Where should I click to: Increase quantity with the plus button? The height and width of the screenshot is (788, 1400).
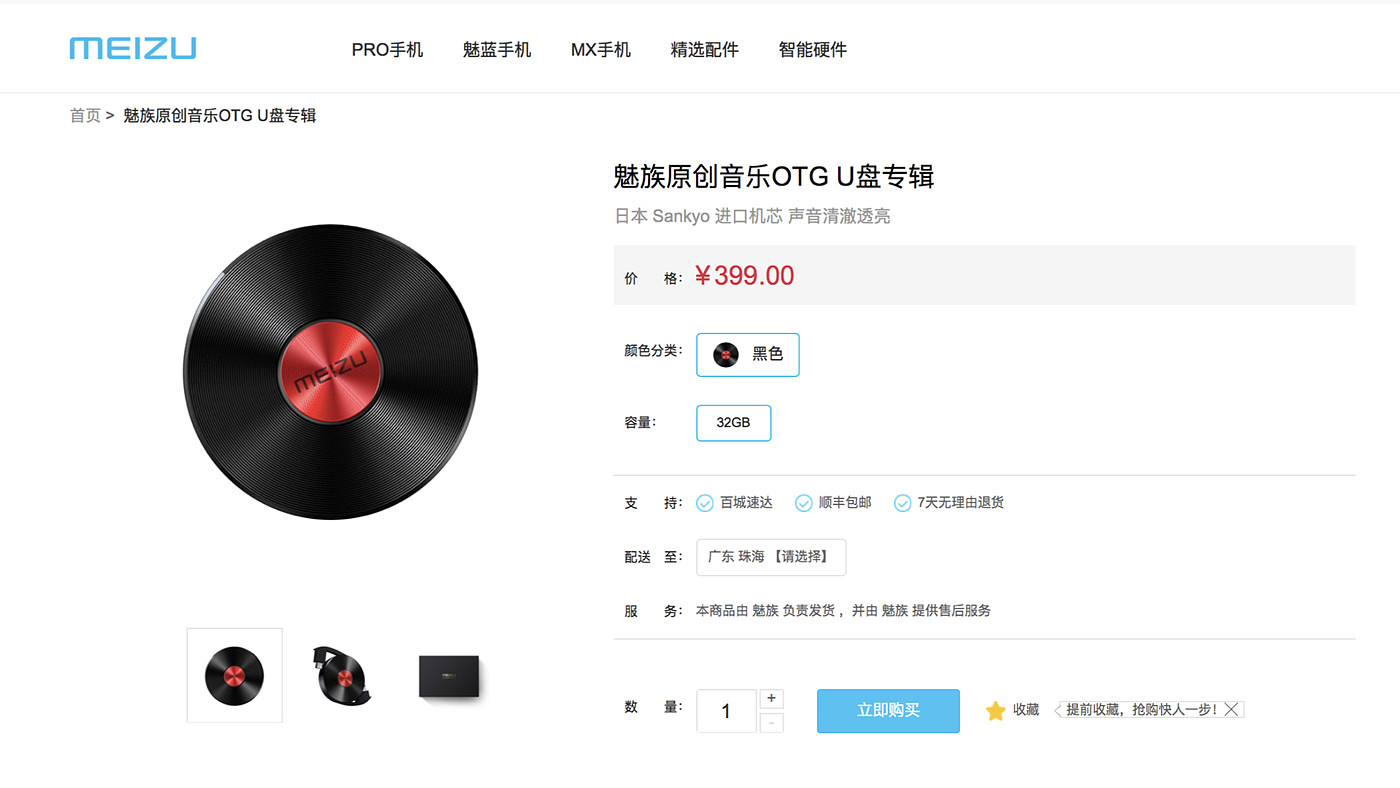pyautogui.click(x=771, y=698)
